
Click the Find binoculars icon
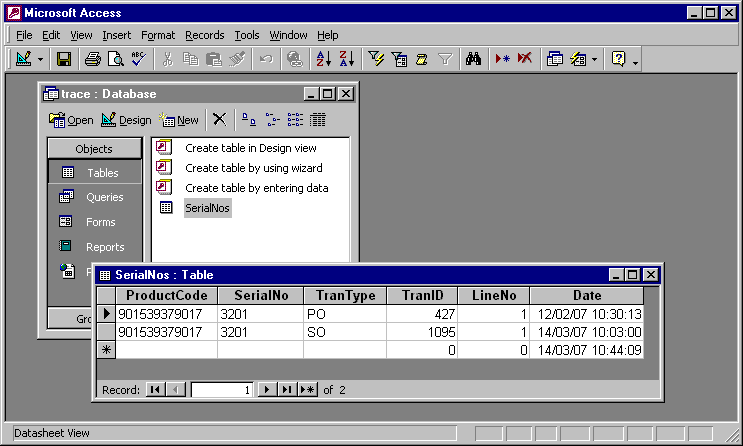click(x=473, y=59)
